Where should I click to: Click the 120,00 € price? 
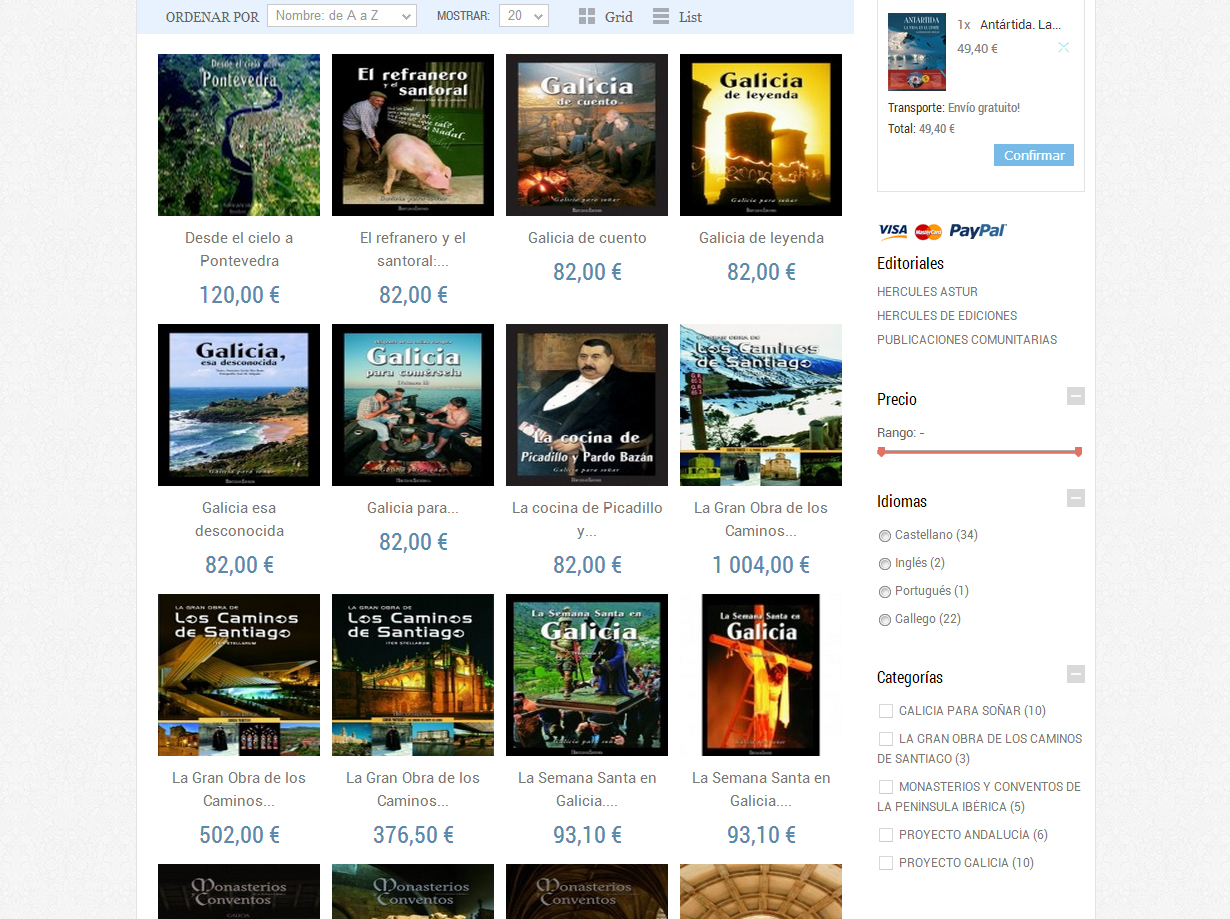coord(239,295)
